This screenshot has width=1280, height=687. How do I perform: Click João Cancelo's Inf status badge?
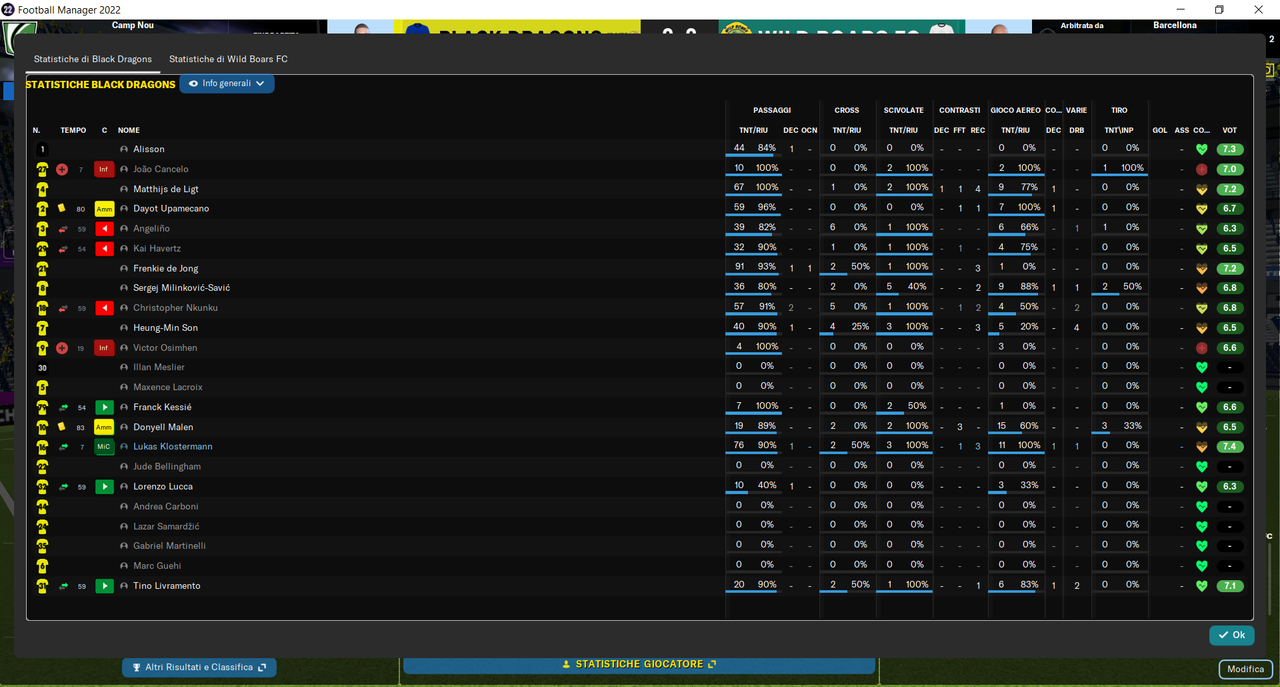pyautogui.click(x=104, y=169)
